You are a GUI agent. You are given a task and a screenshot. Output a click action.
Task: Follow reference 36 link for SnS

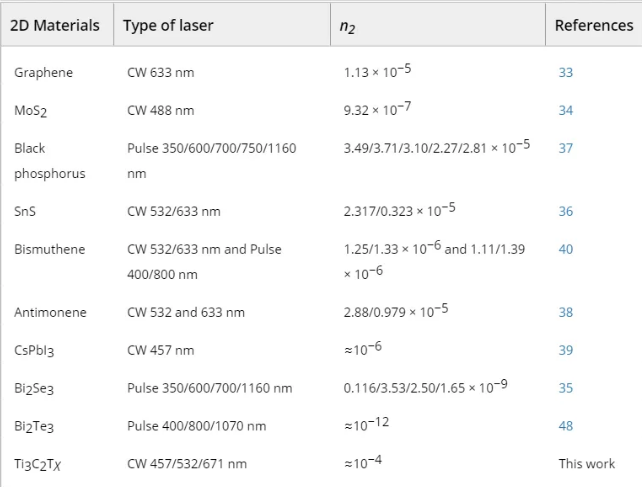566,211
